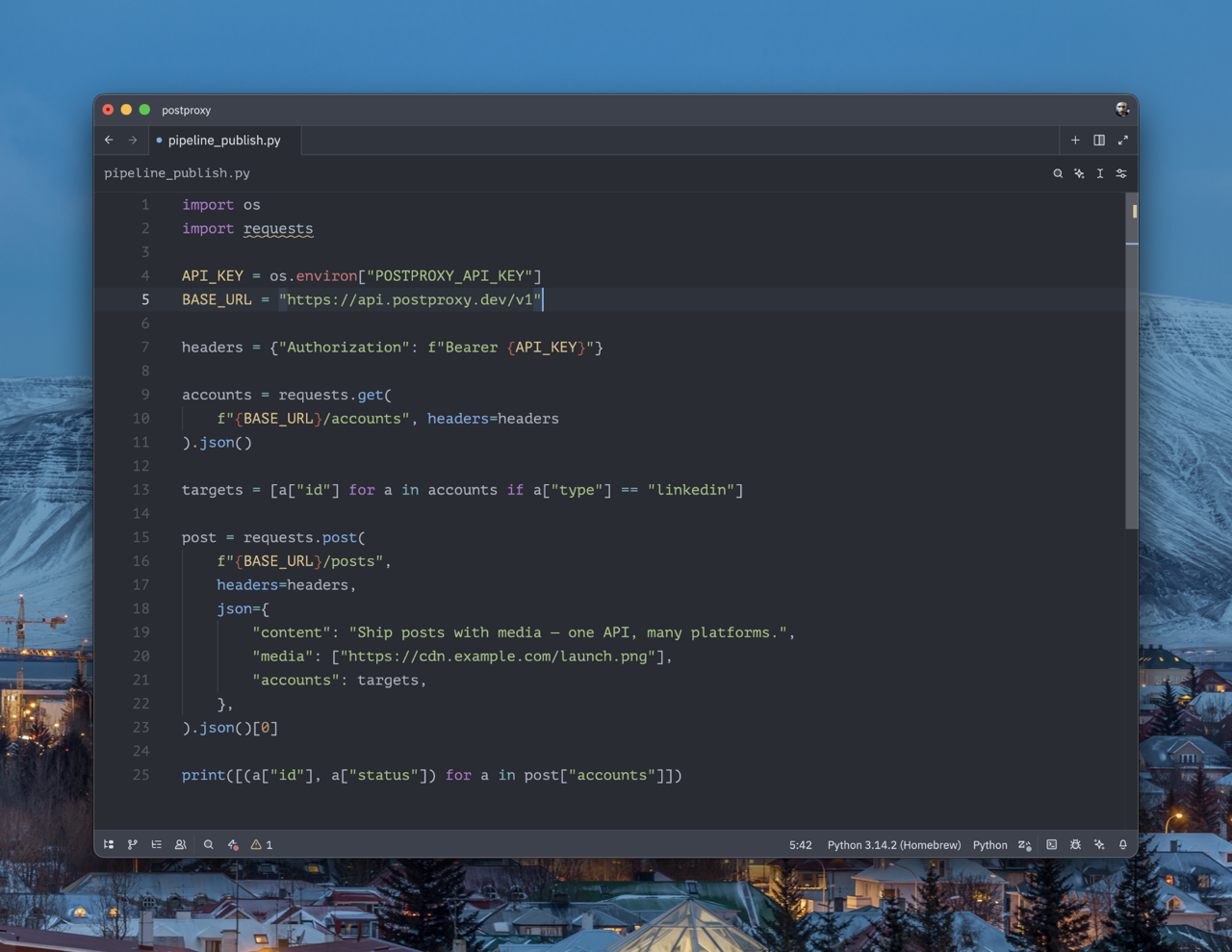Image resolution: width=1232 pixels, height=952 pixels.
Task: Toggle the microphone in status bar
Action: point(1122,844)
